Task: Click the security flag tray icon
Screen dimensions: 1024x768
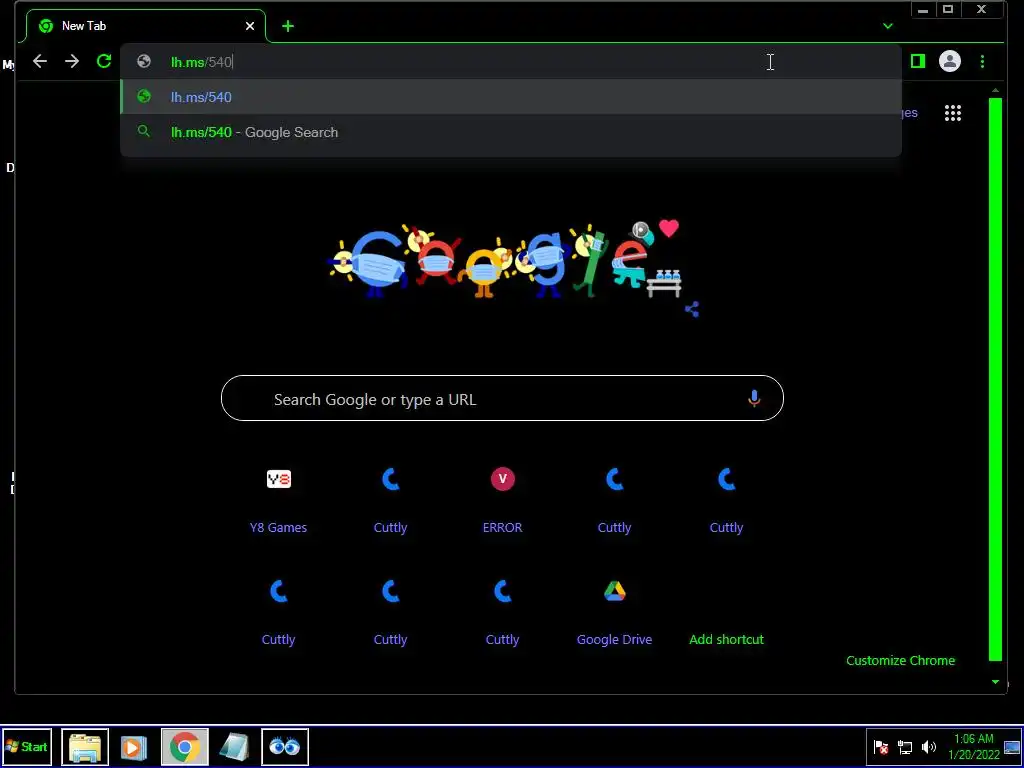Action: pos(880,747)
